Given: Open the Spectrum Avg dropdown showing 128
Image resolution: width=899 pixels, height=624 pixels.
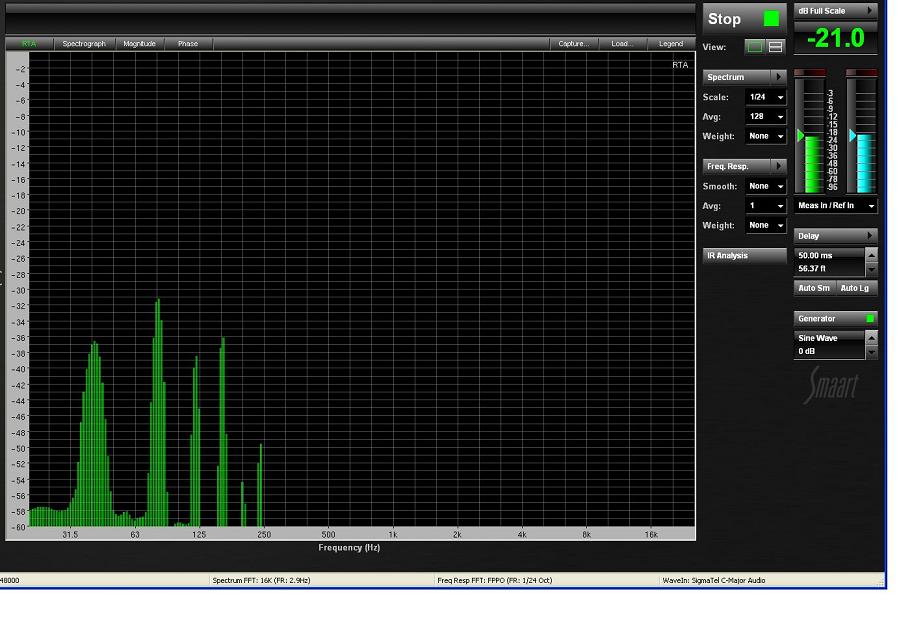Looking at the screenshot, I should coord(765,116).
